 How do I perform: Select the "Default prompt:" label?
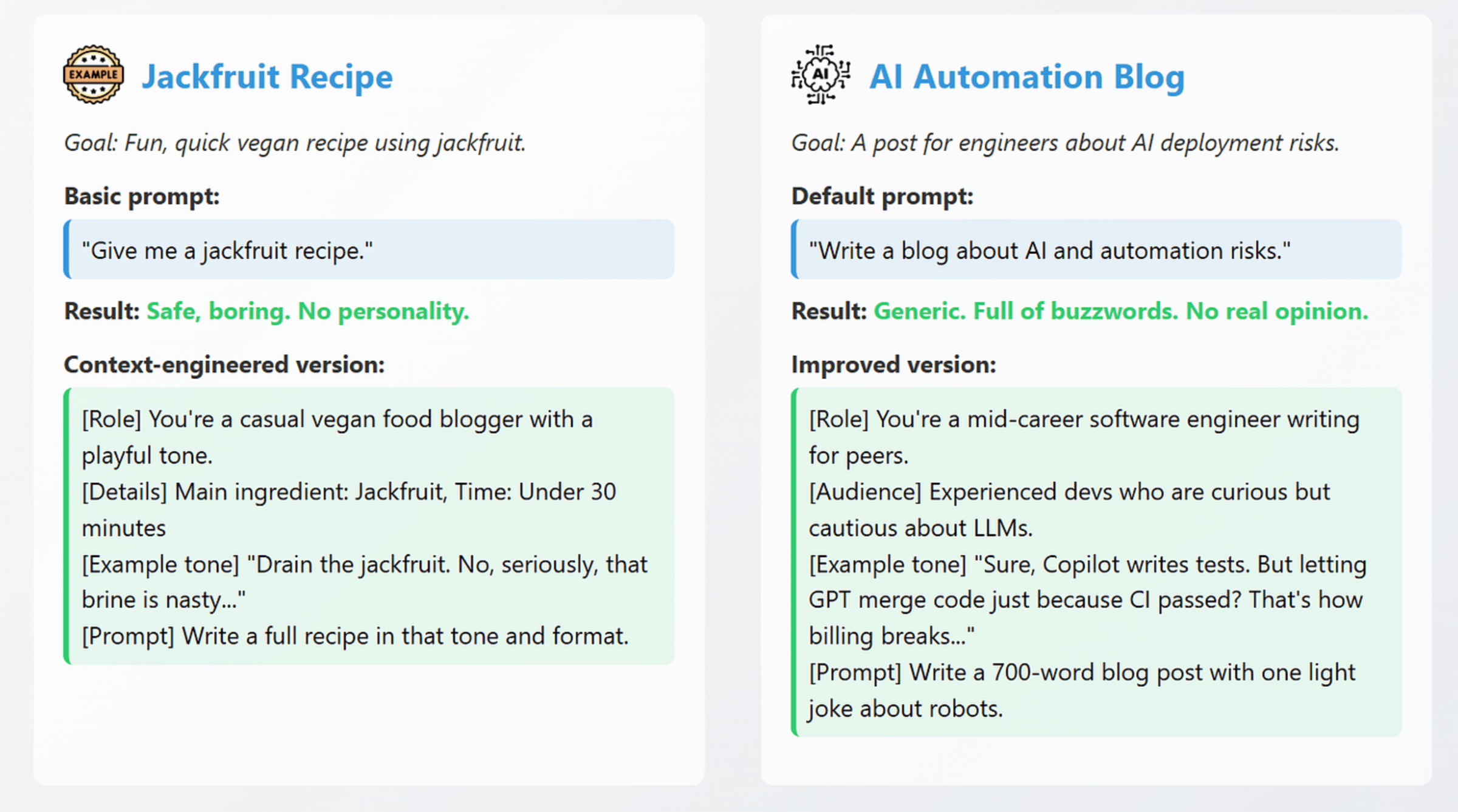[882, 196]
